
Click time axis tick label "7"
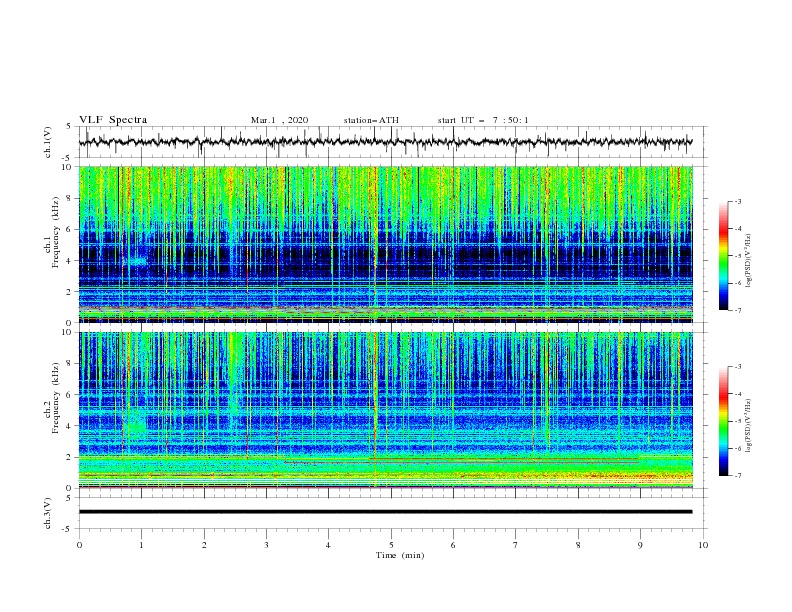click(x=516, y=545)
